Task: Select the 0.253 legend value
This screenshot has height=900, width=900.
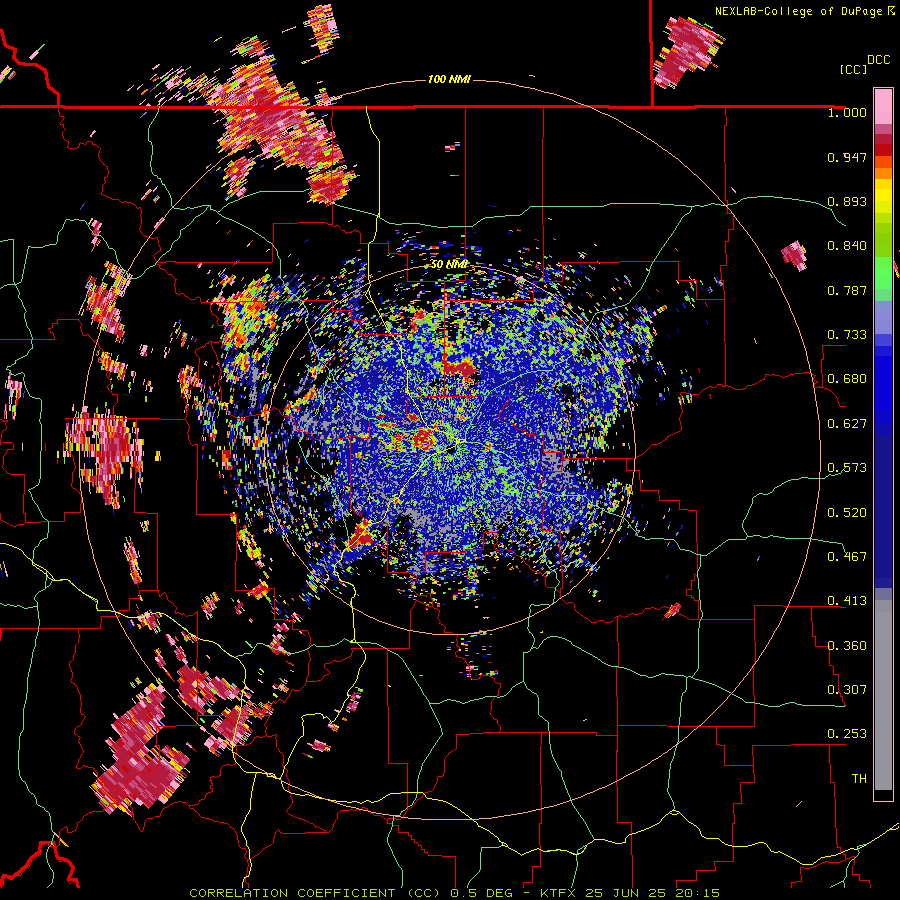Action: pyautogui.click(x=847, y=734)
